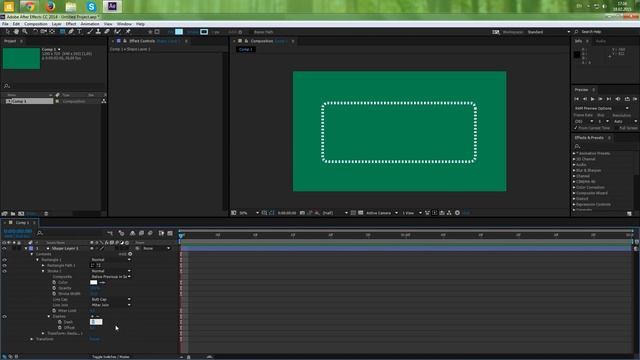
Task: Click Reset link next to Transform
Action: coord(94,339)
